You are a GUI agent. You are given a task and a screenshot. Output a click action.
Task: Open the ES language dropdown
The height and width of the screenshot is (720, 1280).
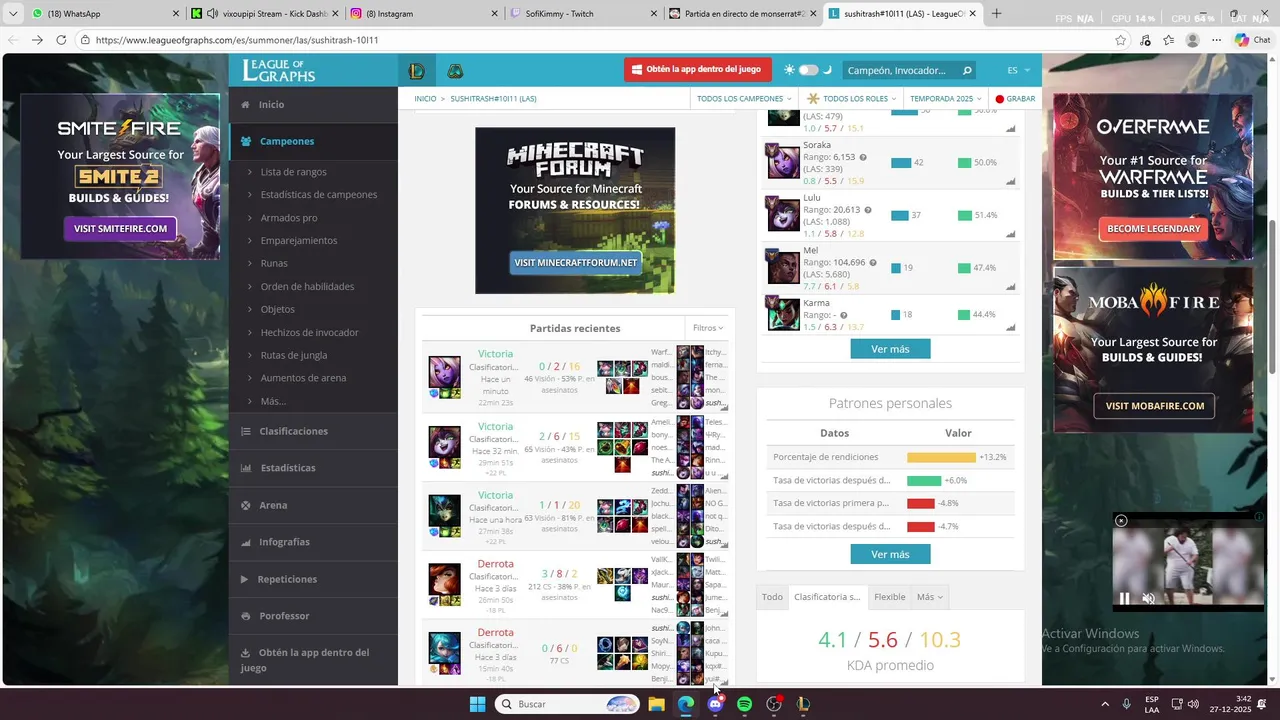(x=1018, y=70)
